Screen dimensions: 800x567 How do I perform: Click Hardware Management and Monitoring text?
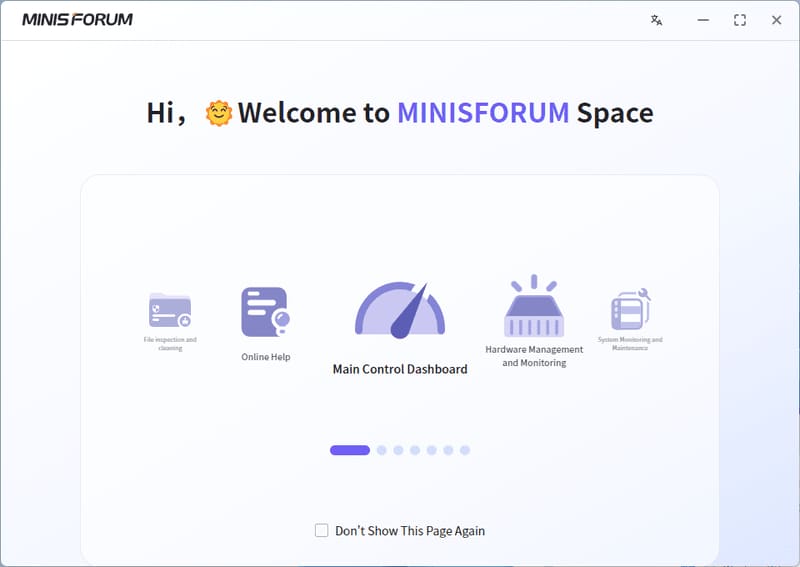click(x=534, y=356)
